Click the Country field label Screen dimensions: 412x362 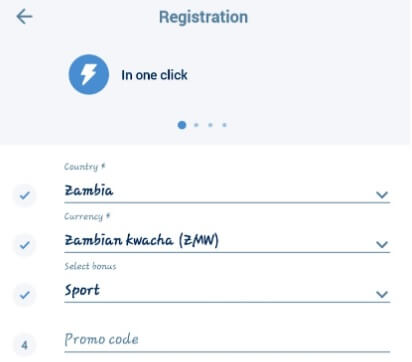(85, 166)
